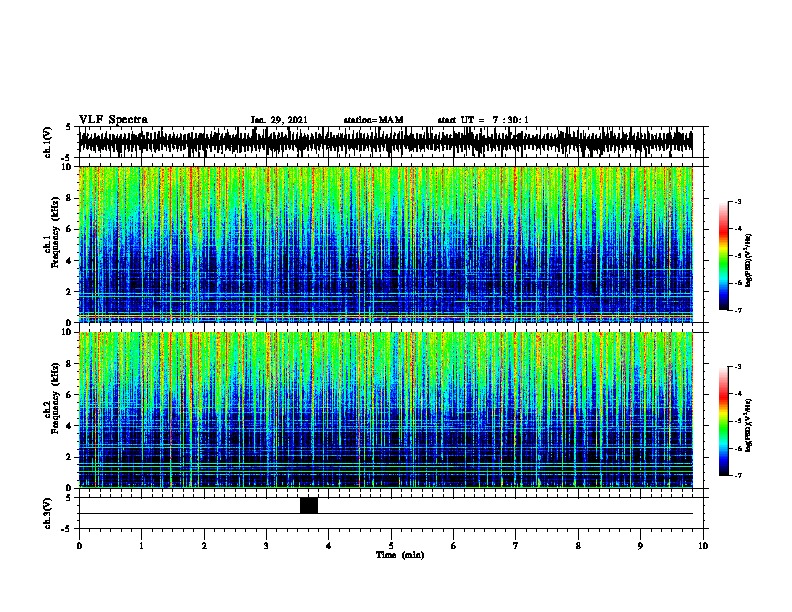Image resolution: width=792 pixels, height=612 pixels.
Task: Click the time axis tick label "0"
Action: tap(79, 546)
